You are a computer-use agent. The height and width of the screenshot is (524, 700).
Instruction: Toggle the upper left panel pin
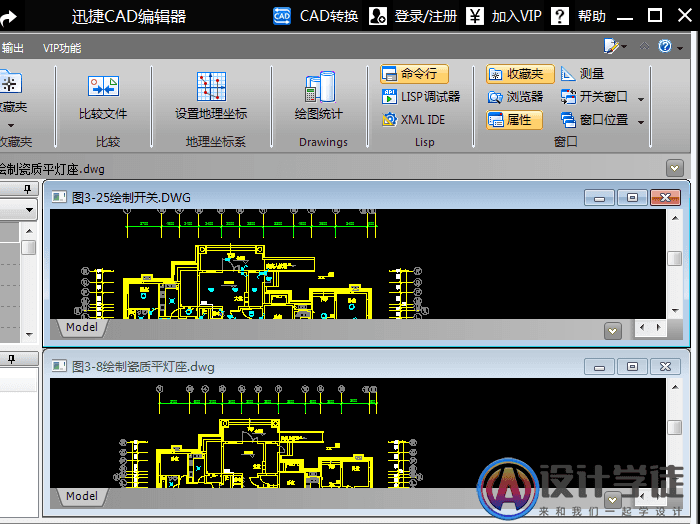(x=28, y=189)
